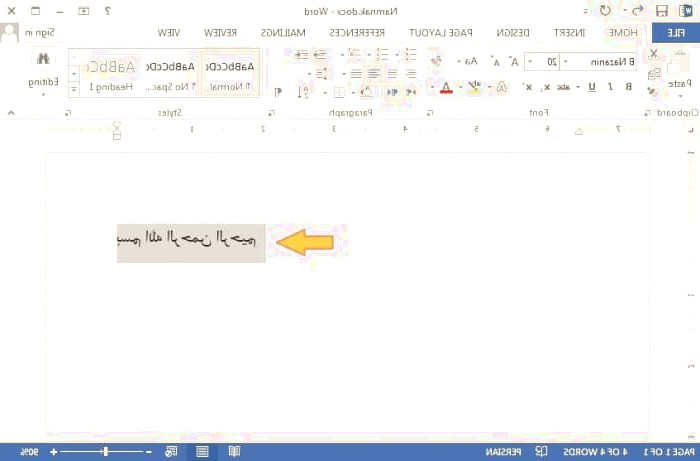
Task: Switch to the PAGE LAYOUT tab
Action: pyautogui.click(x=454, y=32)
